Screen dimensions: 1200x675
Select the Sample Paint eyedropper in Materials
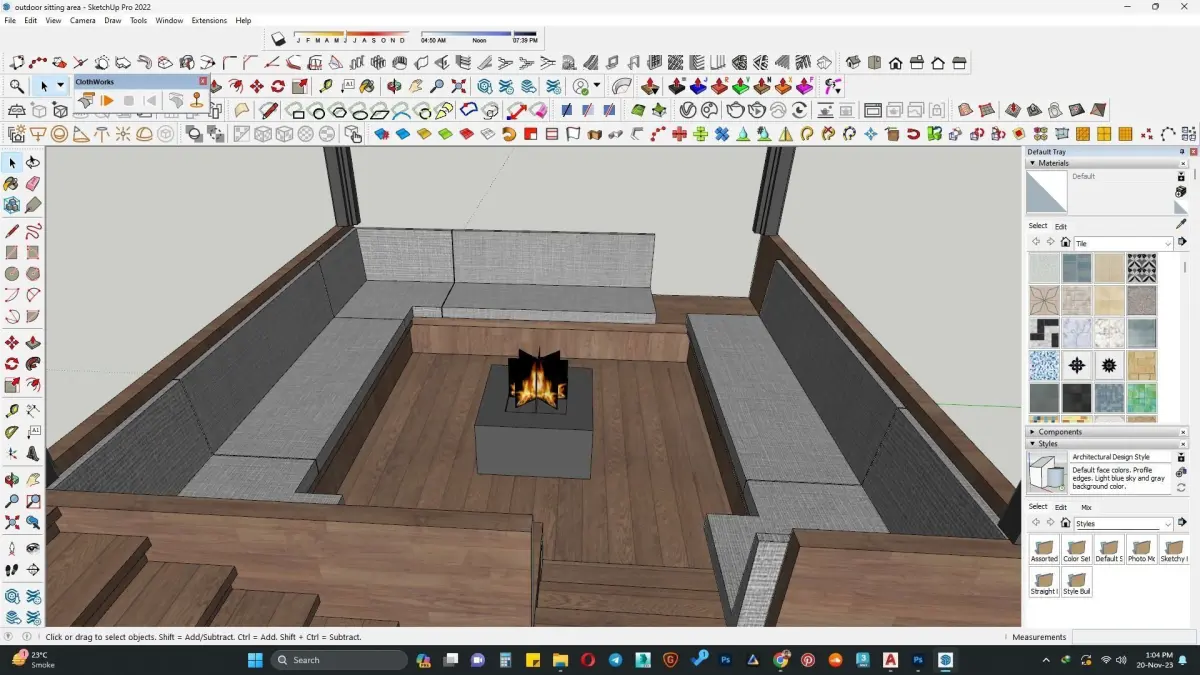coord(1181,225)
